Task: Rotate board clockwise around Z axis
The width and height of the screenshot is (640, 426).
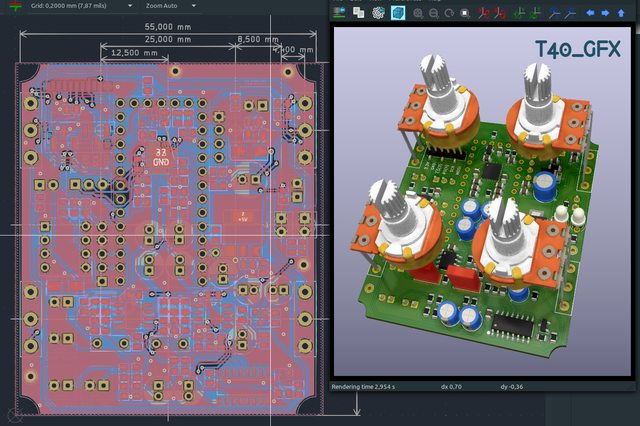Action: (x=555, y=13)
